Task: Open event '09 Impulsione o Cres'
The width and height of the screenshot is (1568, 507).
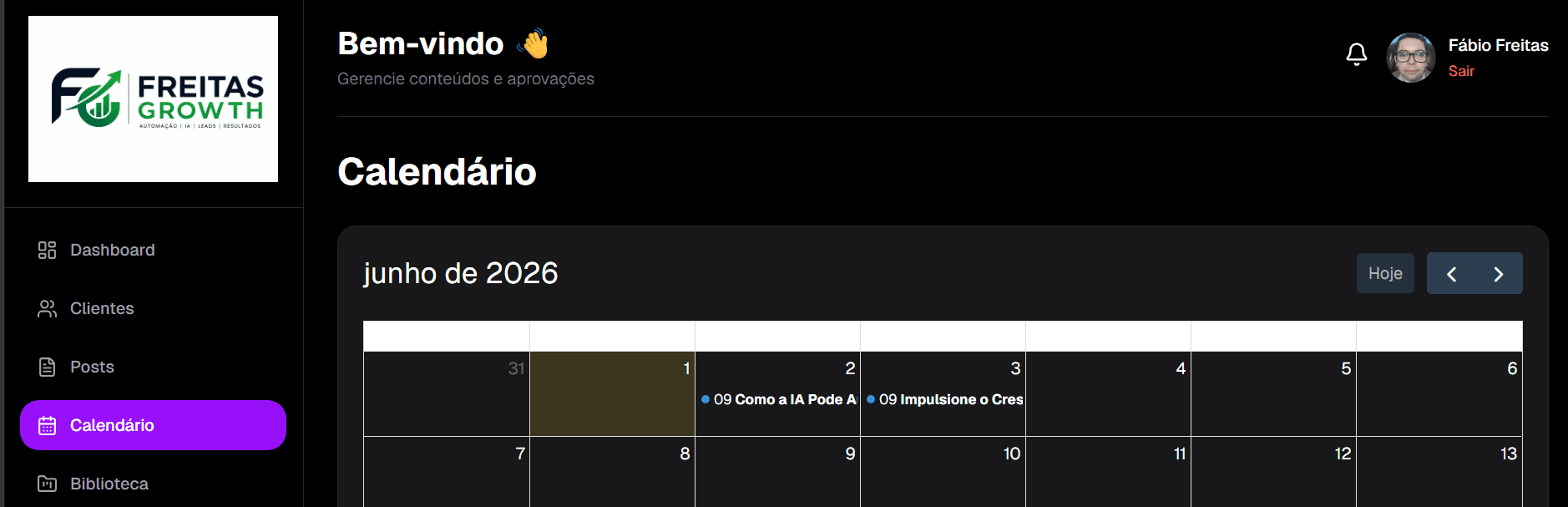Action: (943, 399)
